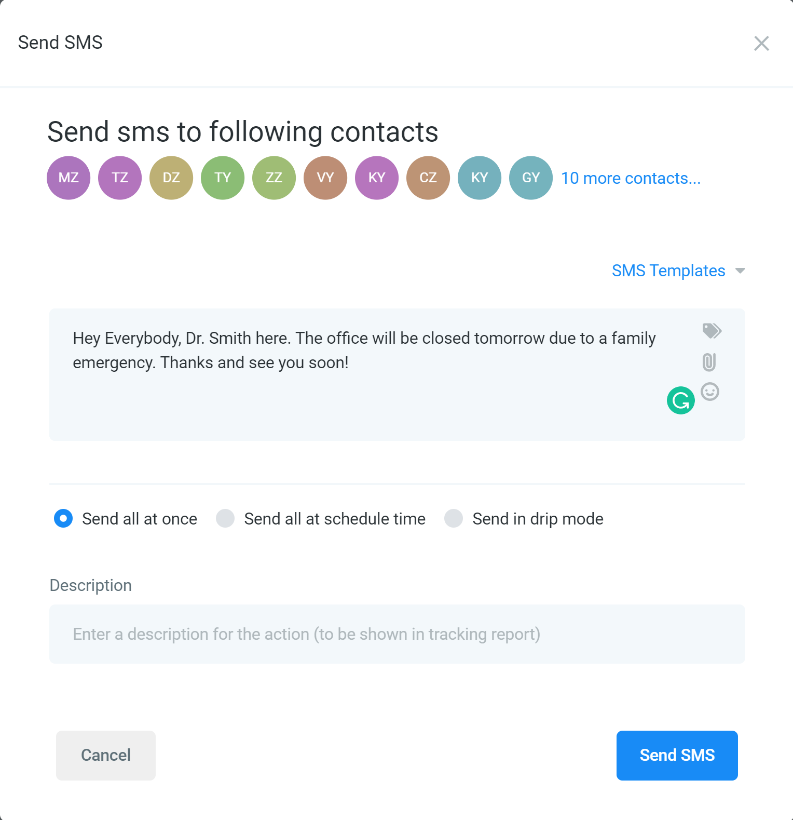793x820 pixels.
Task: Click the VY contact avatar
Action: point(325,178)
